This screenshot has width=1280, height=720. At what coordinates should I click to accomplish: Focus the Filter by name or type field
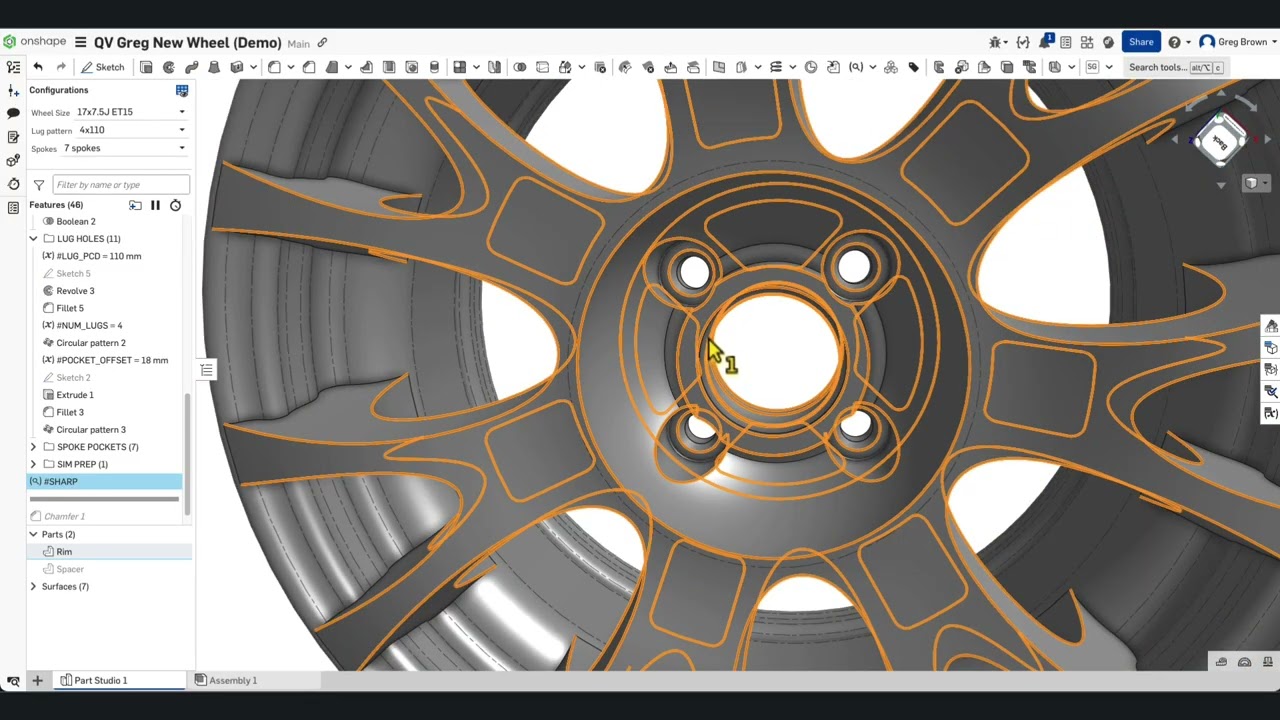pyautogui.click(x=121, y=184)
